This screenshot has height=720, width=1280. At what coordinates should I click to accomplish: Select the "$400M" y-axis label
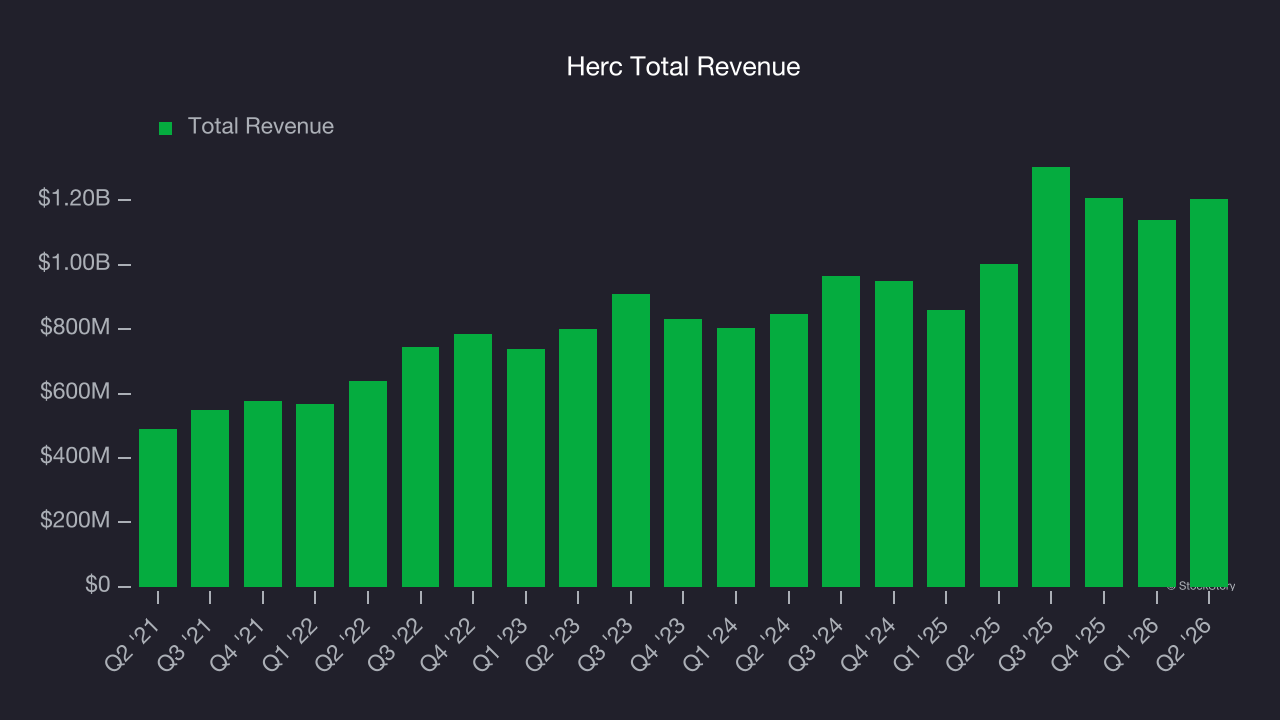point(75,456)
